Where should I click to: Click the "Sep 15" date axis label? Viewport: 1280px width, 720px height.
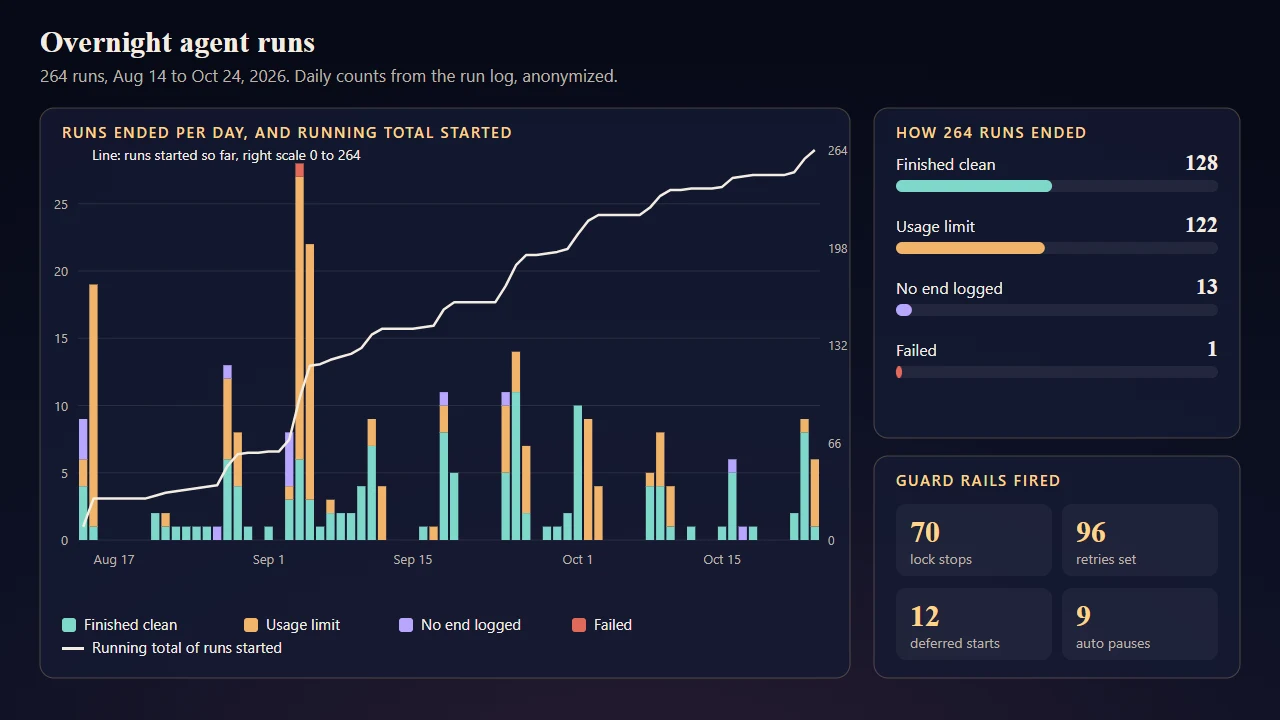(x=413, y=560)
